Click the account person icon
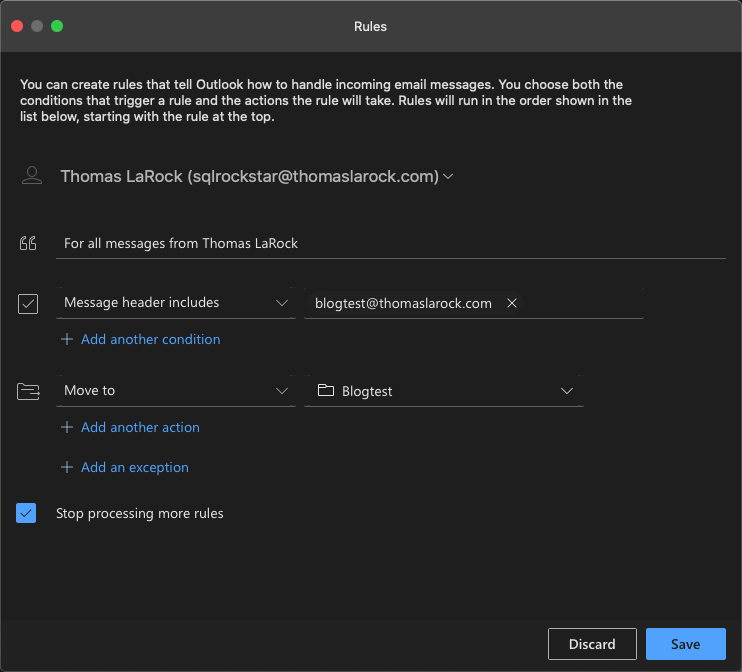Viewport: 742px width, 672px height. pos(32,176)
